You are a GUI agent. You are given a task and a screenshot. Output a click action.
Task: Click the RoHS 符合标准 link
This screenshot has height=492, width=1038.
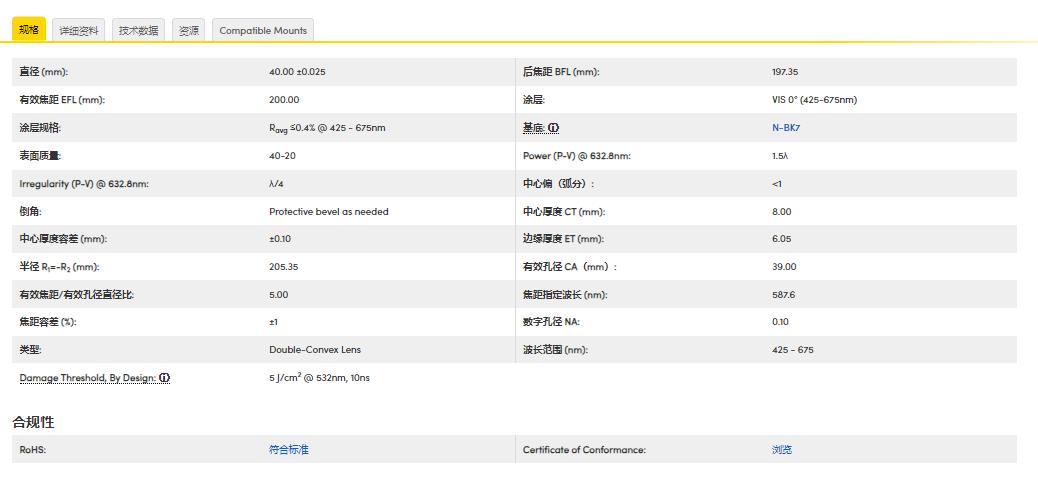(x=289, y=450)
